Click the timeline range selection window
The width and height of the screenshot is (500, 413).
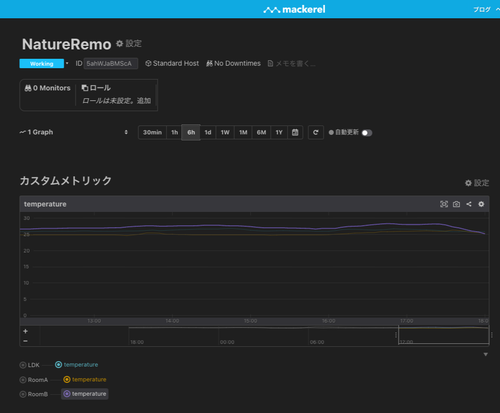(443, 335)
